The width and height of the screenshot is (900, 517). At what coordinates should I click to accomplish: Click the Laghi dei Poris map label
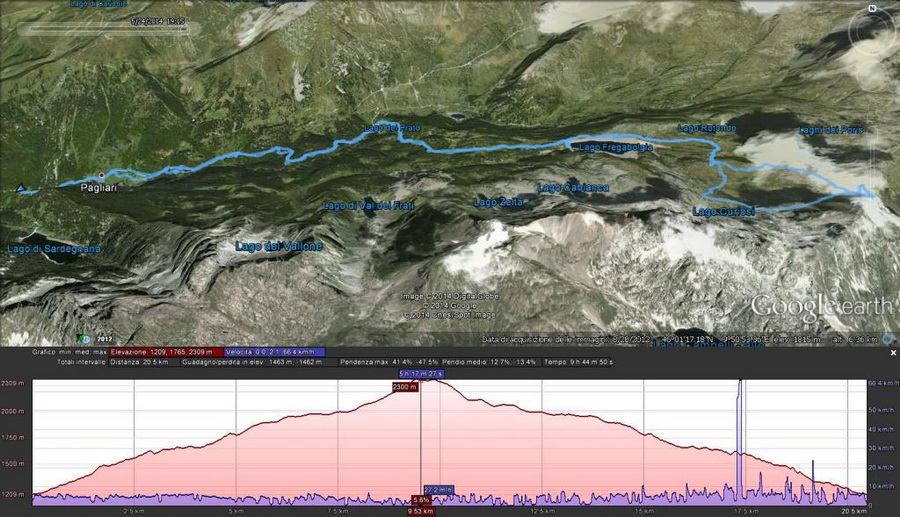[x=831, y=130]
